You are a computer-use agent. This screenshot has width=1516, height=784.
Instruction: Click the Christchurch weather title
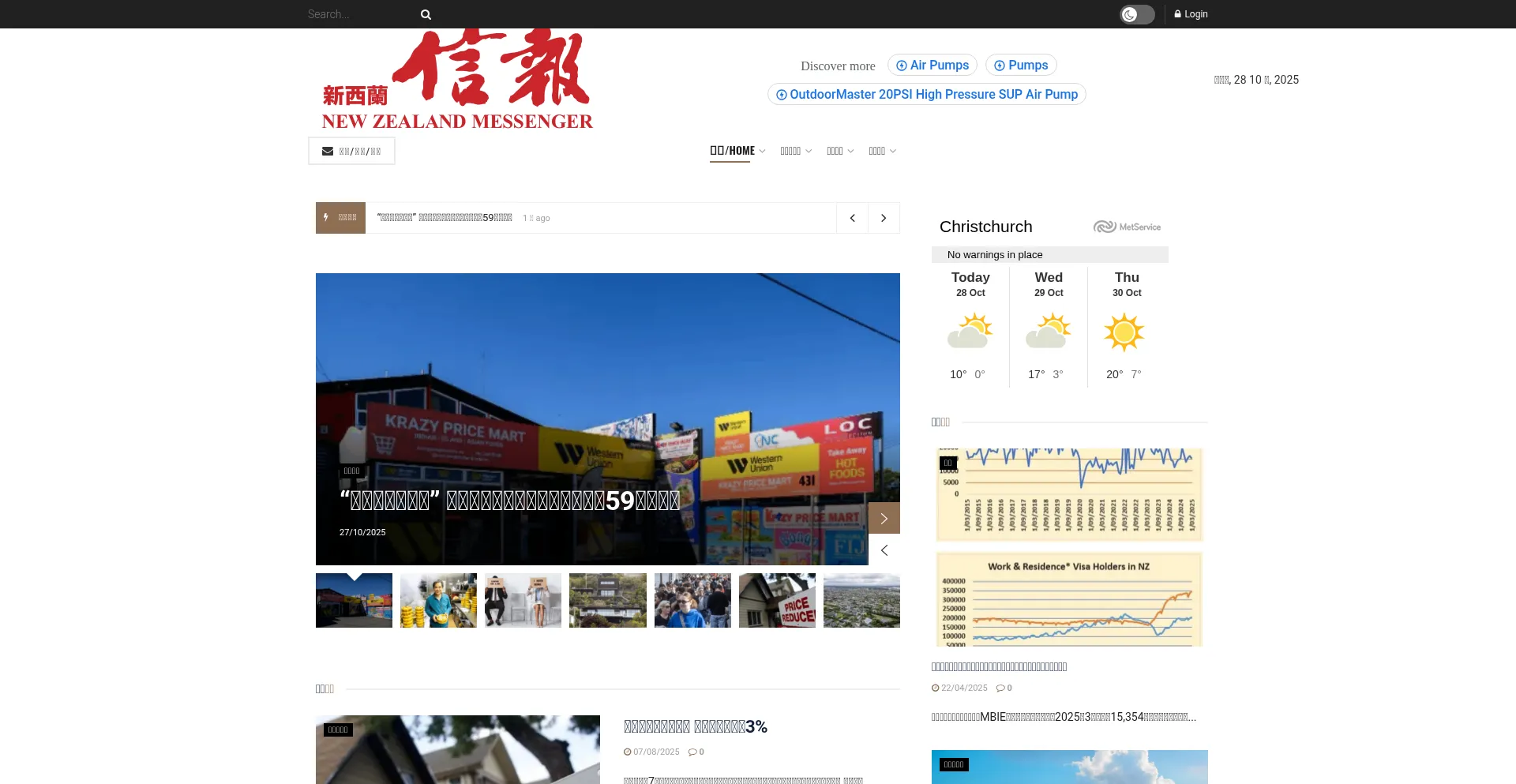pyautogui.click(x=986, y=227)
